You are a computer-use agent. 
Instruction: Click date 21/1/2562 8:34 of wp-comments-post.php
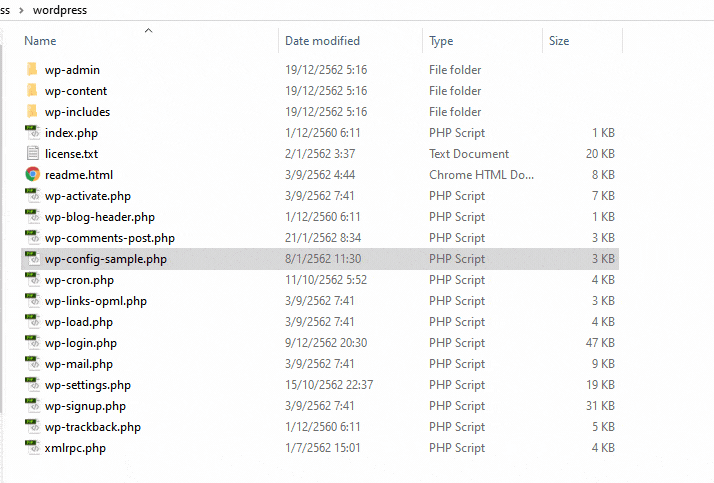pos(323,238)
